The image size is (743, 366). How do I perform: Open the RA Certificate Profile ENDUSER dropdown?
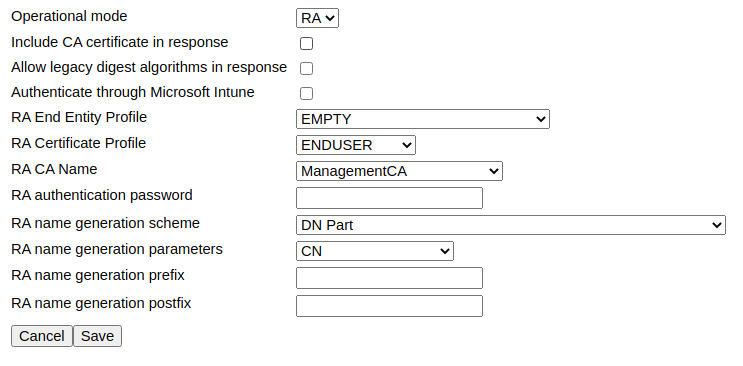(356, 145)
